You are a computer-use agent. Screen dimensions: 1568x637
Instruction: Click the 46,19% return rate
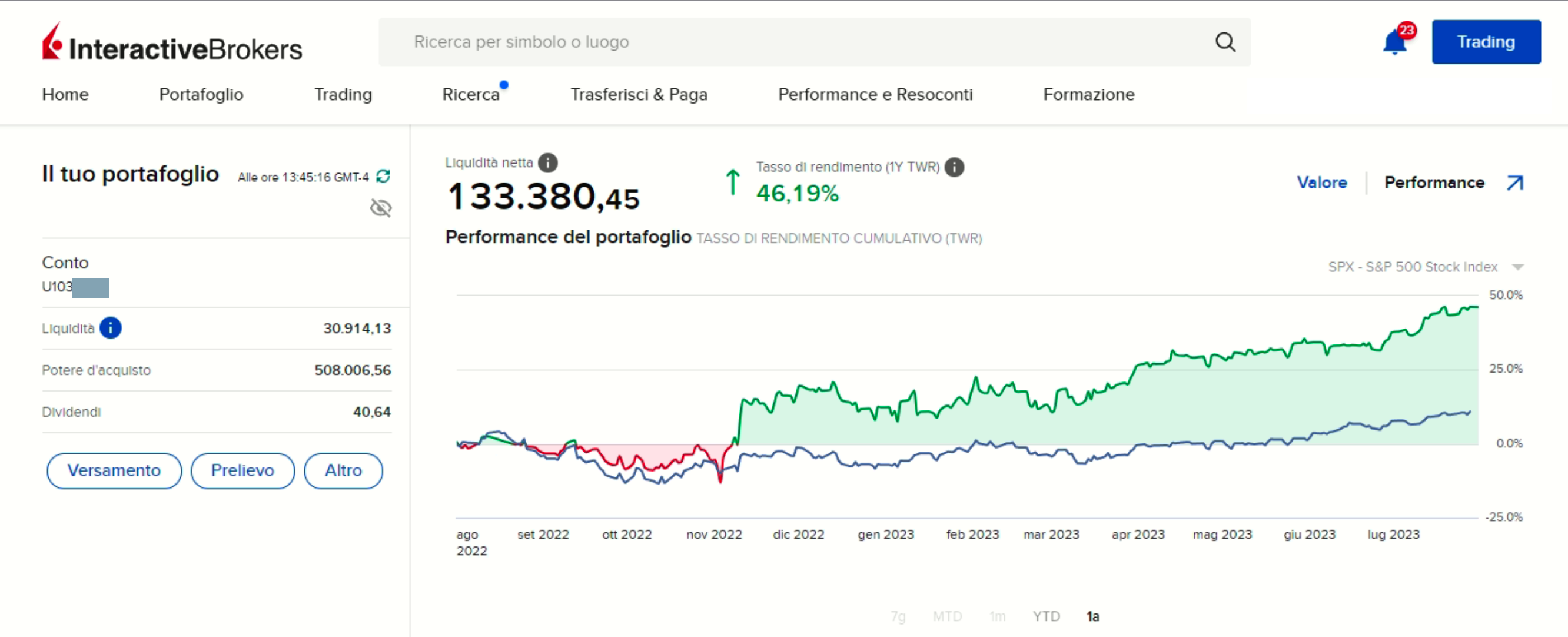(x=798, y=194)
